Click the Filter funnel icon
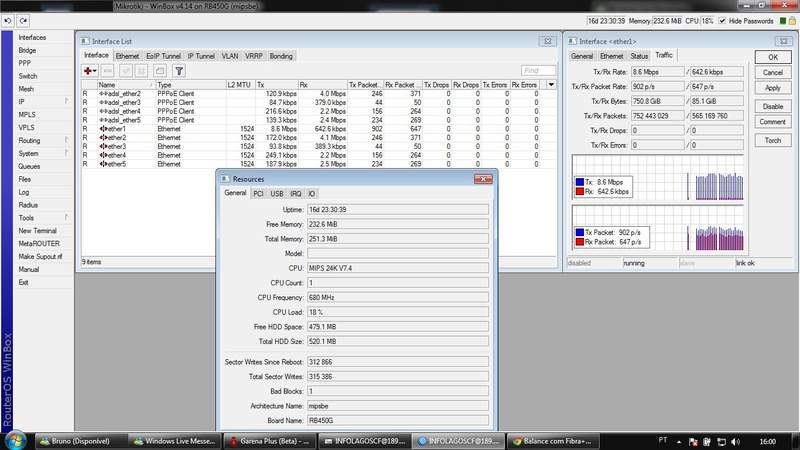 point(179,71)
